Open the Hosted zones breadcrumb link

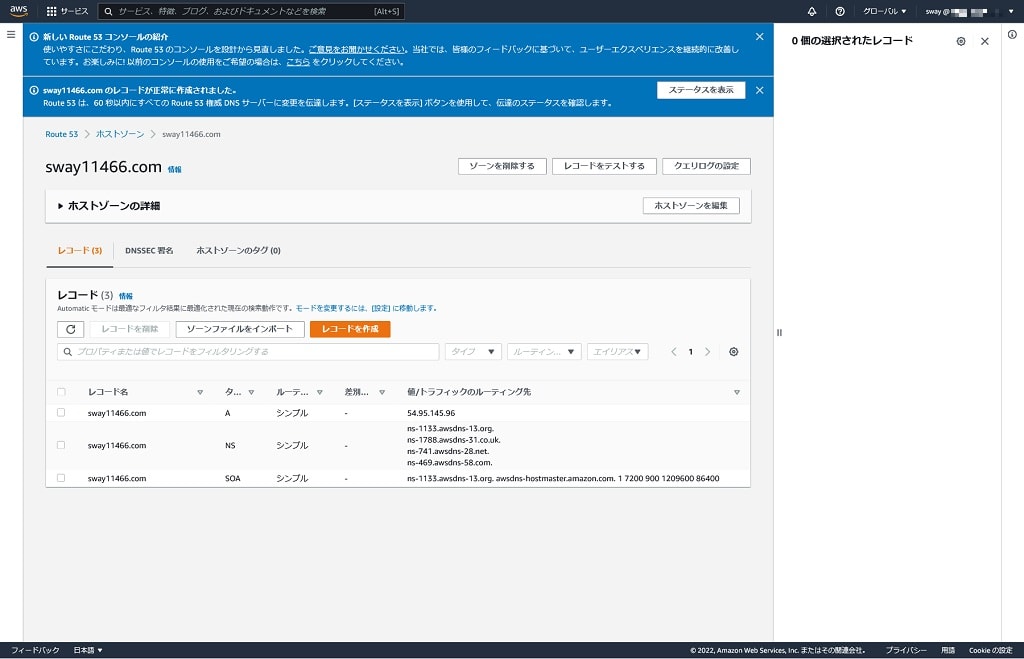120,134
